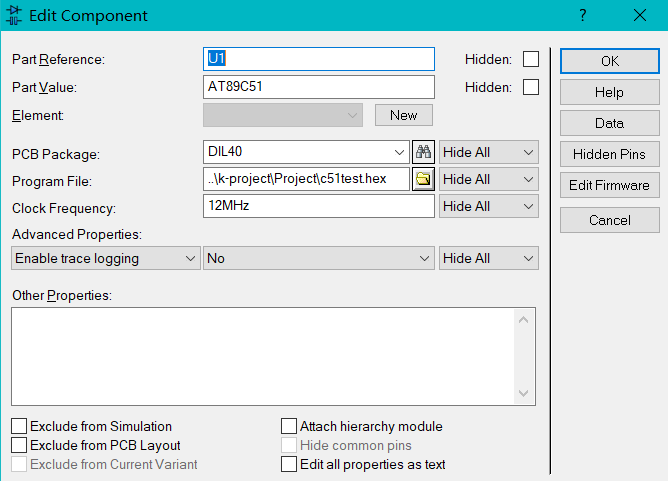Click the Hidden Pins button
This screenshot has height=481, width=668.
pyautogui.click(x=610, y=154)
